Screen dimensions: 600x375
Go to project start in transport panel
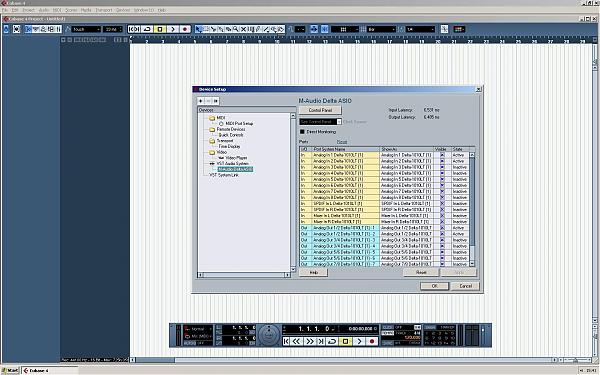pyautogui.click(x=286, y=341)
